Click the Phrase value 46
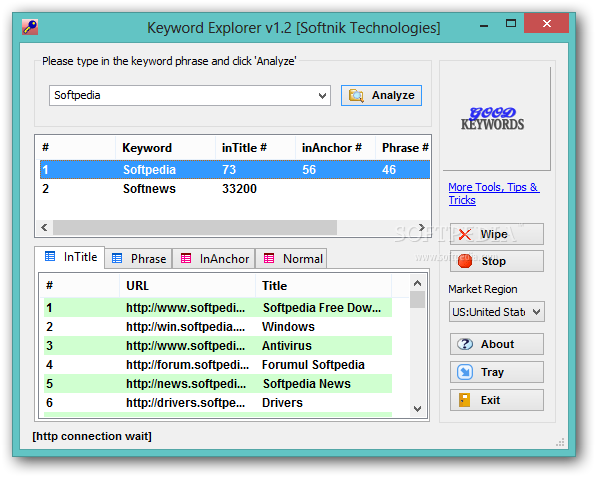Screen dimensions: 596x477 (389, 170)
